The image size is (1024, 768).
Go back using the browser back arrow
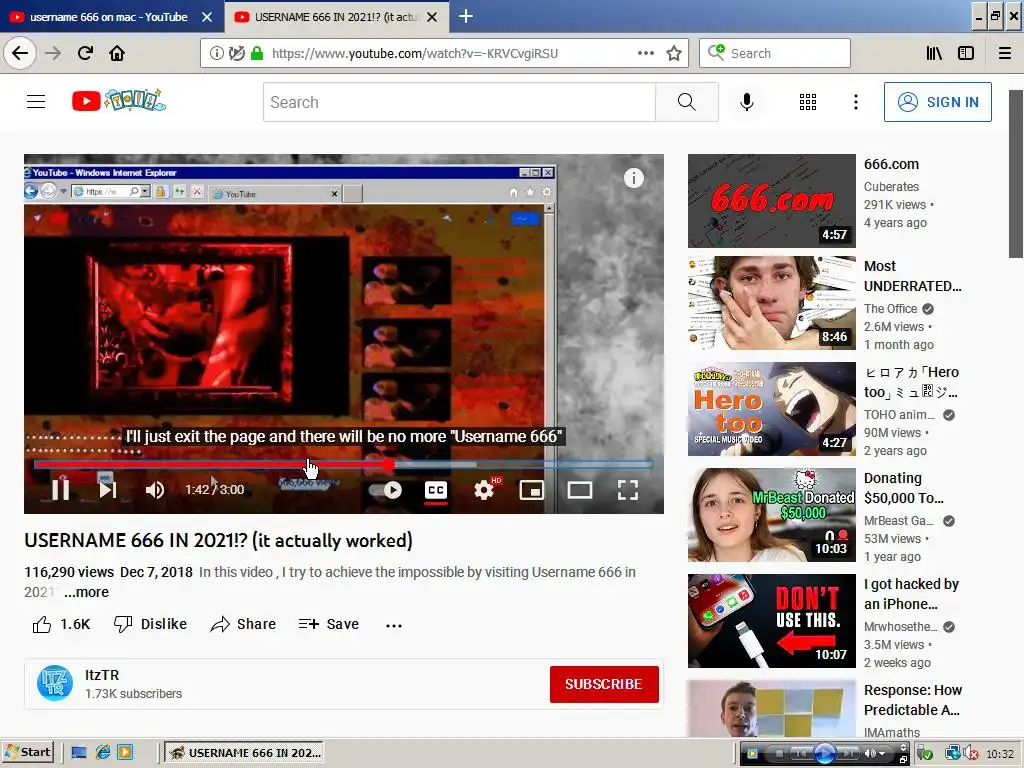(20, 53)
